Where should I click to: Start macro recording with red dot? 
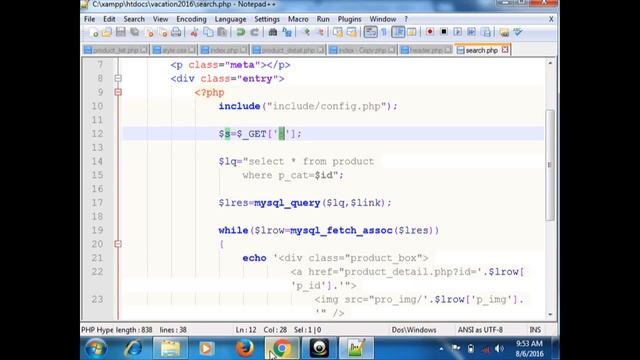click(429, 32)
